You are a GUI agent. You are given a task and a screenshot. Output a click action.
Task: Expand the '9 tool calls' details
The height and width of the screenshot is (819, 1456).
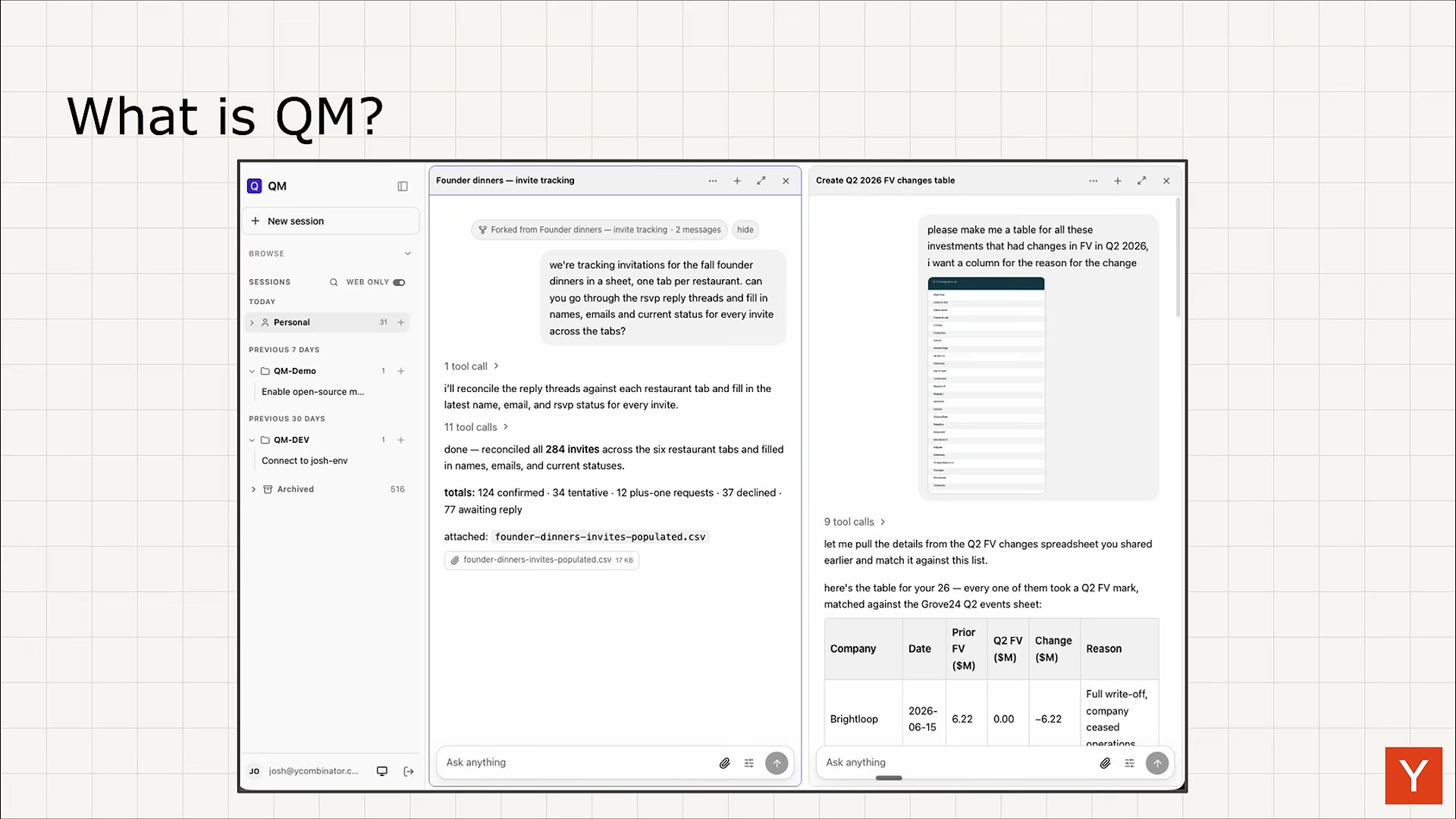click(855, 522)
